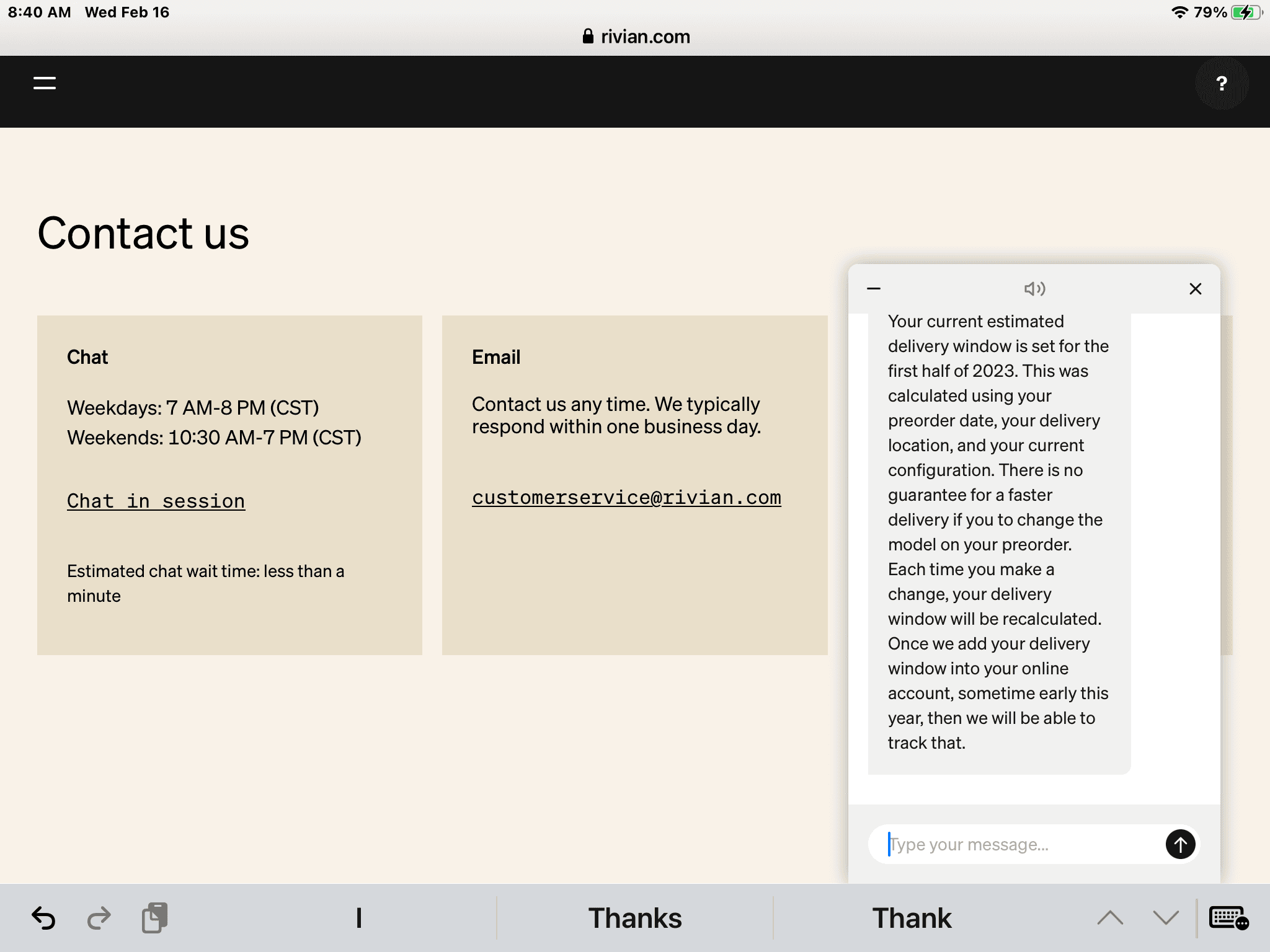Tap the undo arrow on keyboard bar
1270x952 pixels.
tap(43, 918)
